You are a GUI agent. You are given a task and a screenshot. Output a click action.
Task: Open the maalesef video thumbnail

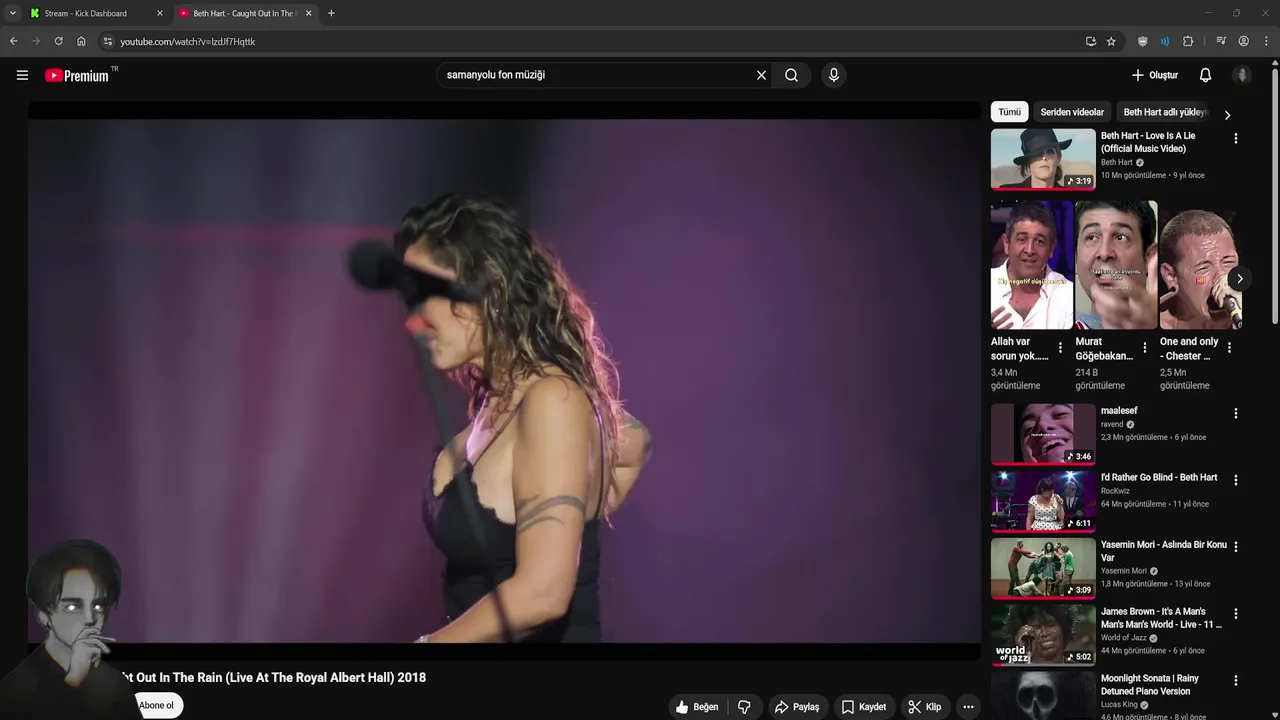coord(1043,434)
